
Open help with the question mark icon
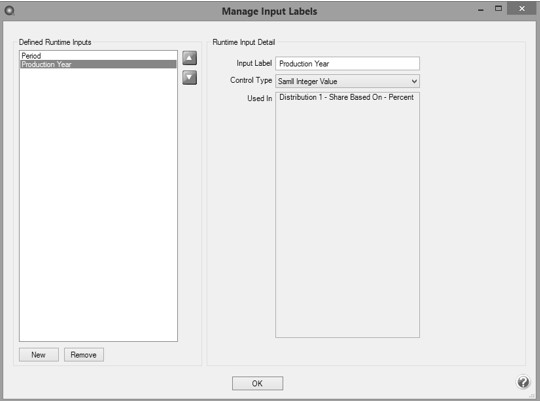click(x=523, y=382)
